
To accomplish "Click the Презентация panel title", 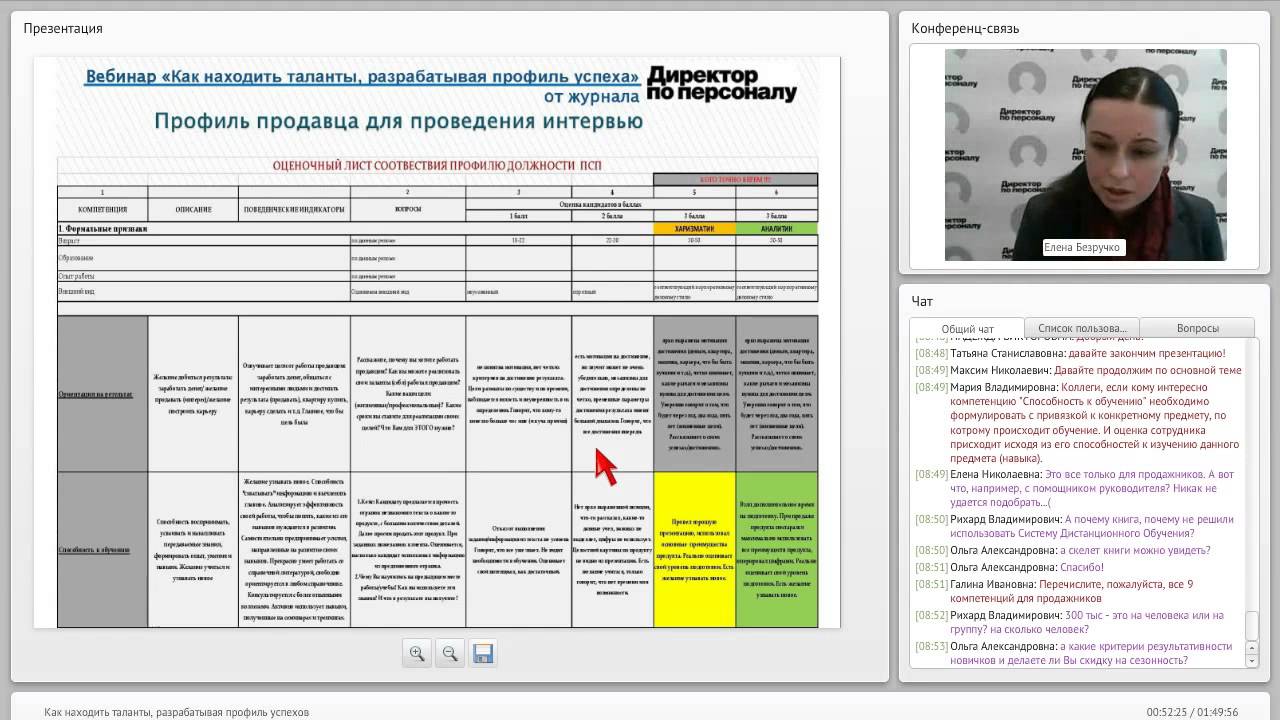I will click(63, 28).
